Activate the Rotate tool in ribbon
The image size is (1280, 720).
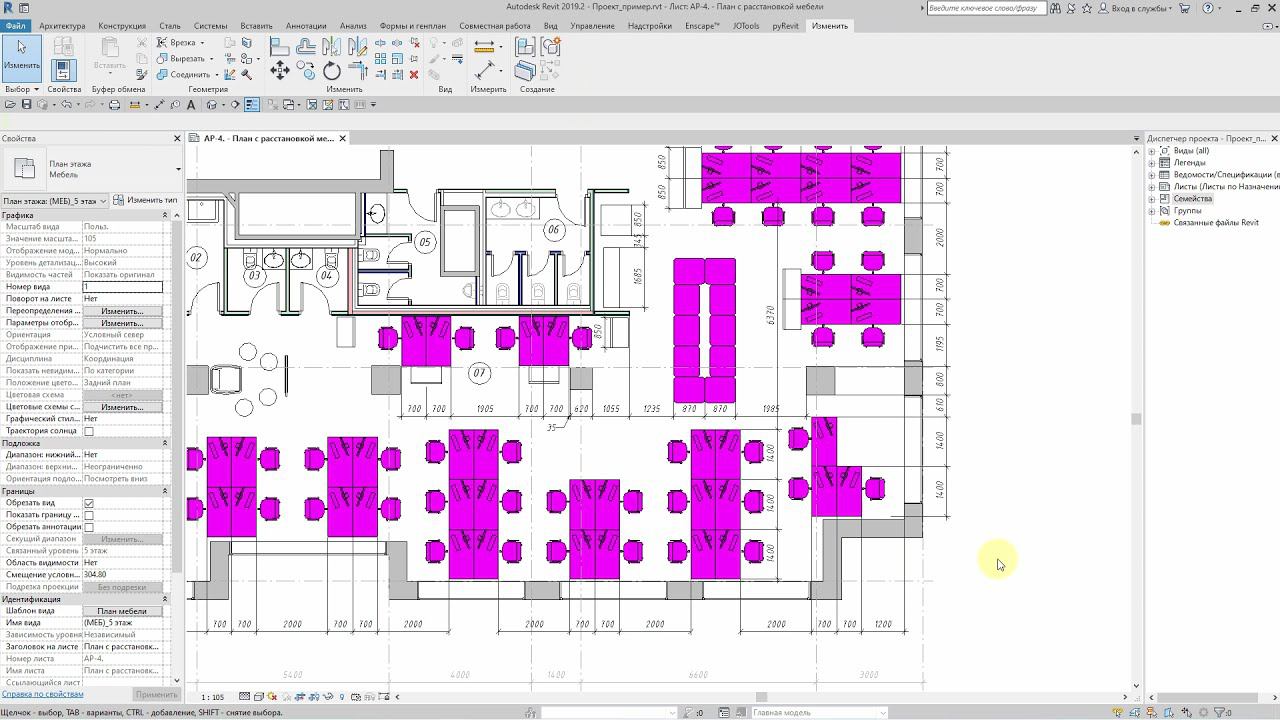[x=332, y=71]
